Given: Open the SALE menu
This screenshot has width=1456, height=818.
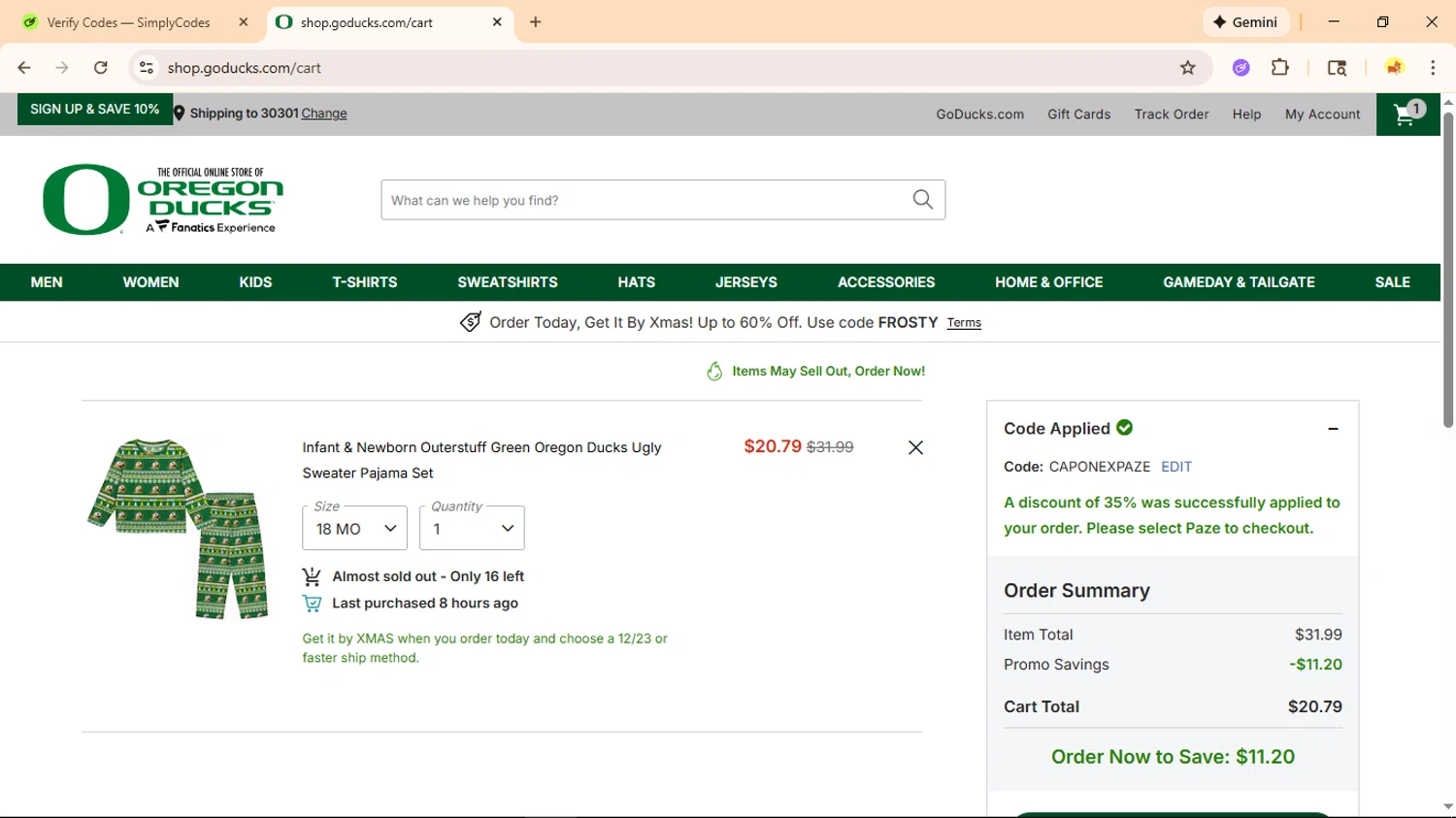Looking at the screenshot, I should click(x=1392, y=282).
